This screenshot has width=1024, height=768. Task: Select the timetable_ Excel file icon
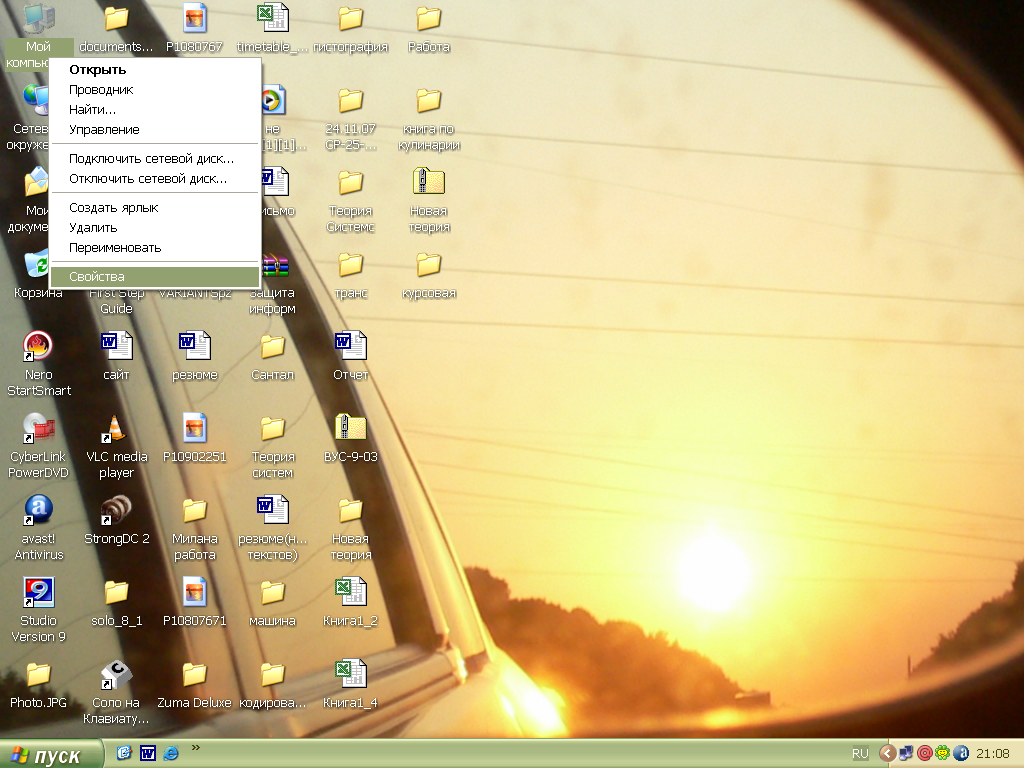(272, 18)
